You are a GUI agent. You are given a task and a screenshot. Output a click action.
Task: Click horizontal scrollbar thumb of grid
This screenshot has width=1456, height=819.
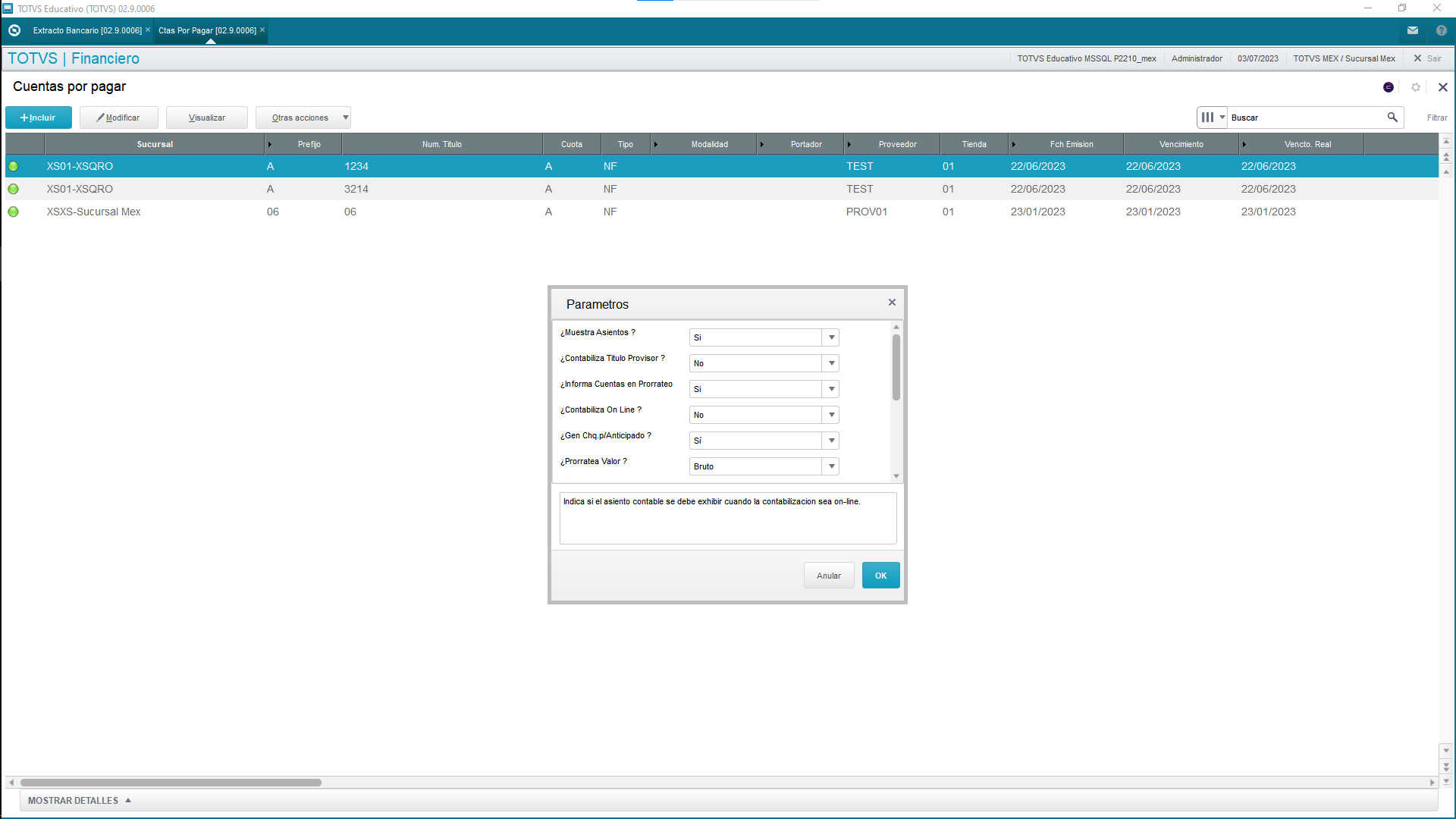[x=171, y=782]
